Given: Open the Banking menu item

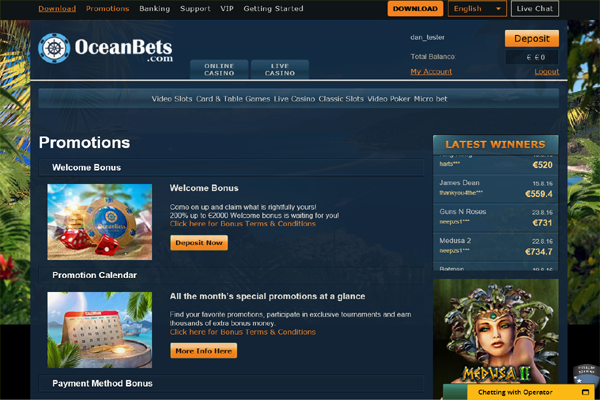Looking at the screenshot, I should (x=155, y=8).
